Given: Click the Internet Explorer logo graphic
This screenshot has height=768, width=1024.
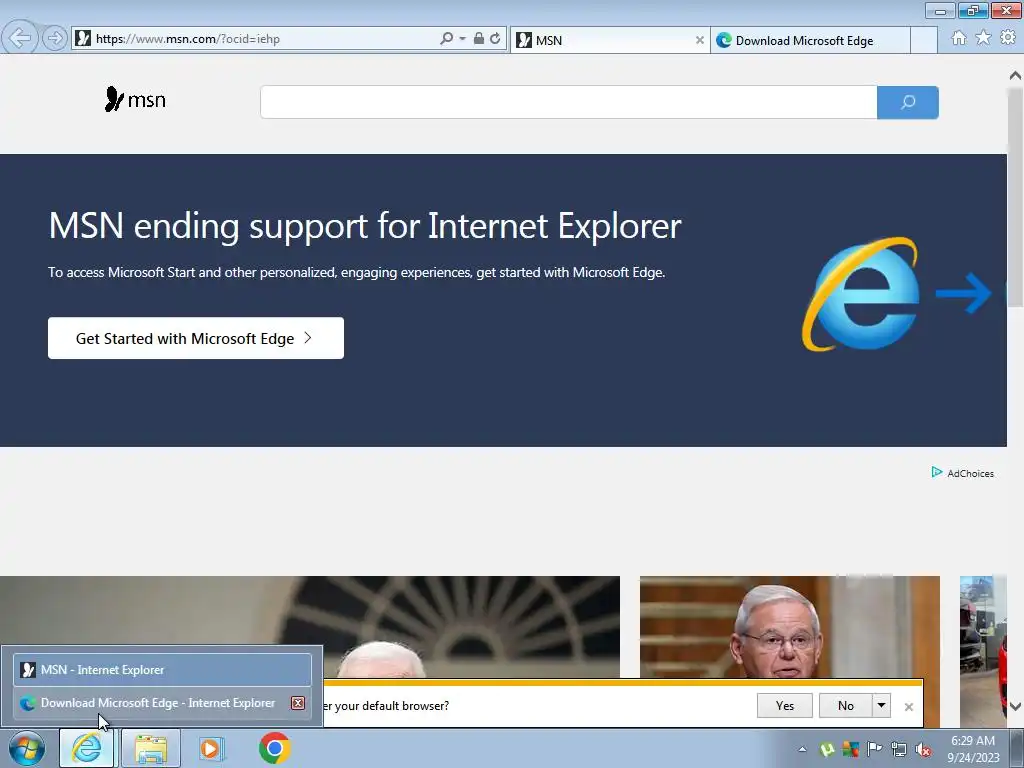Looking at the screenshot, I should coord(861,294).
